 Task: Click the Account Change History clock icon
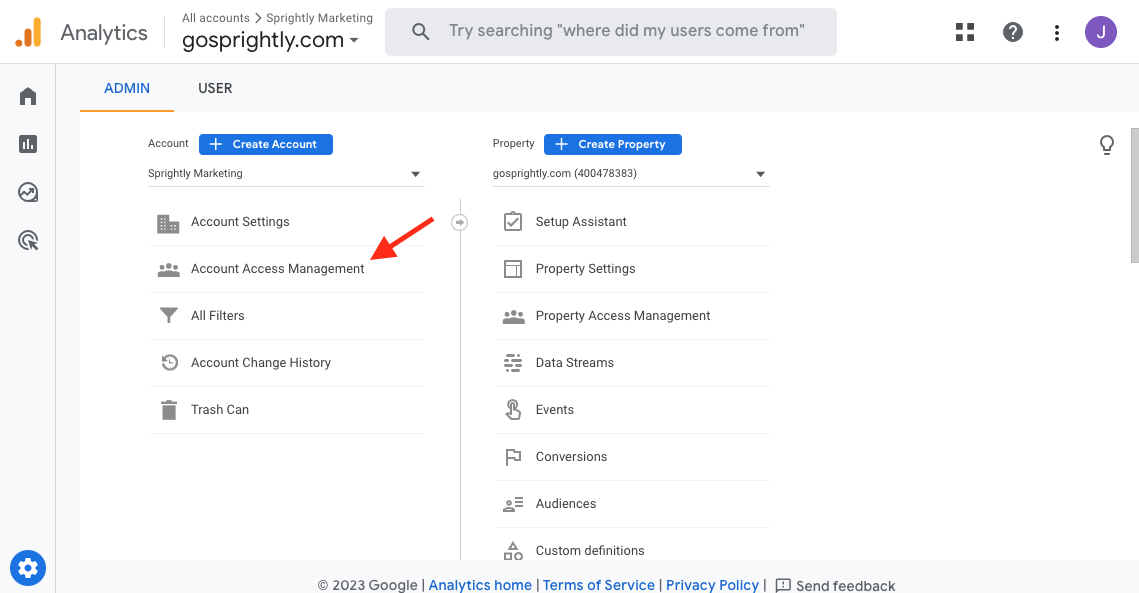pos(169,362)
